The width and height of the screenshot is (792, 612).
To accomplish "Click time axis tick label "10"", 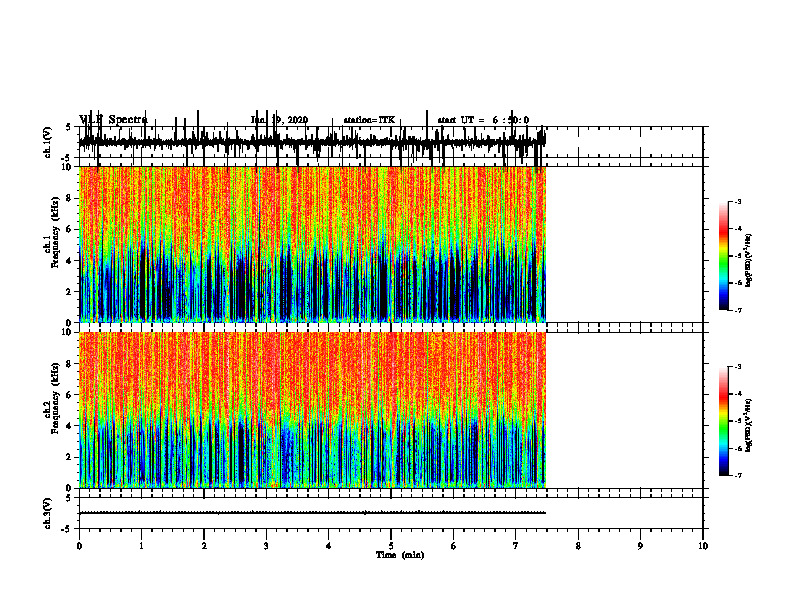I will [x=703, y=546].
